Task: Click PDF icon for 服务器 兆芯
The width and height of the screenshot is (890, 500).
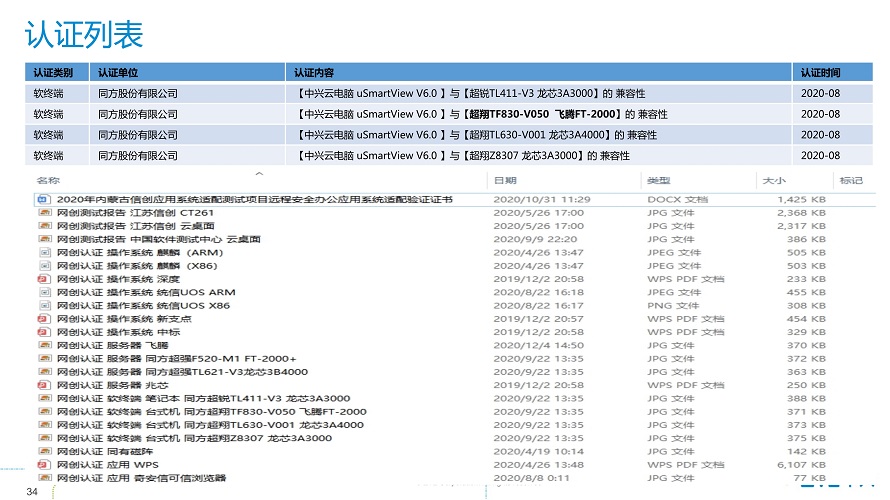Action: (44, 385)
